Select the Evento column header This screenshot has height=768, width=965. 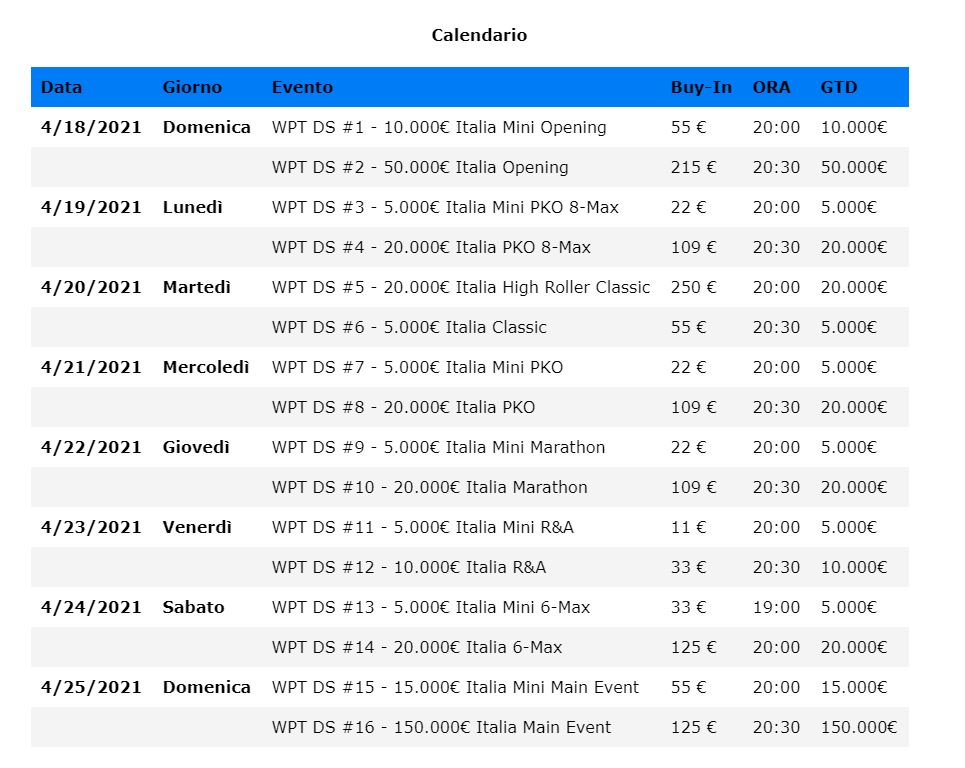pos(302,87)
